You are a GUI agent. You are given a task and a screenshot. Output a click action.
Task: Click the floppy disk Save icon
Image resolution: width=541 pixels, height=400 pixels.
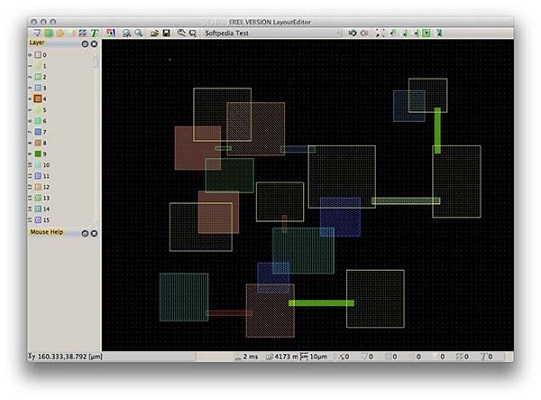tap(167, 33)
